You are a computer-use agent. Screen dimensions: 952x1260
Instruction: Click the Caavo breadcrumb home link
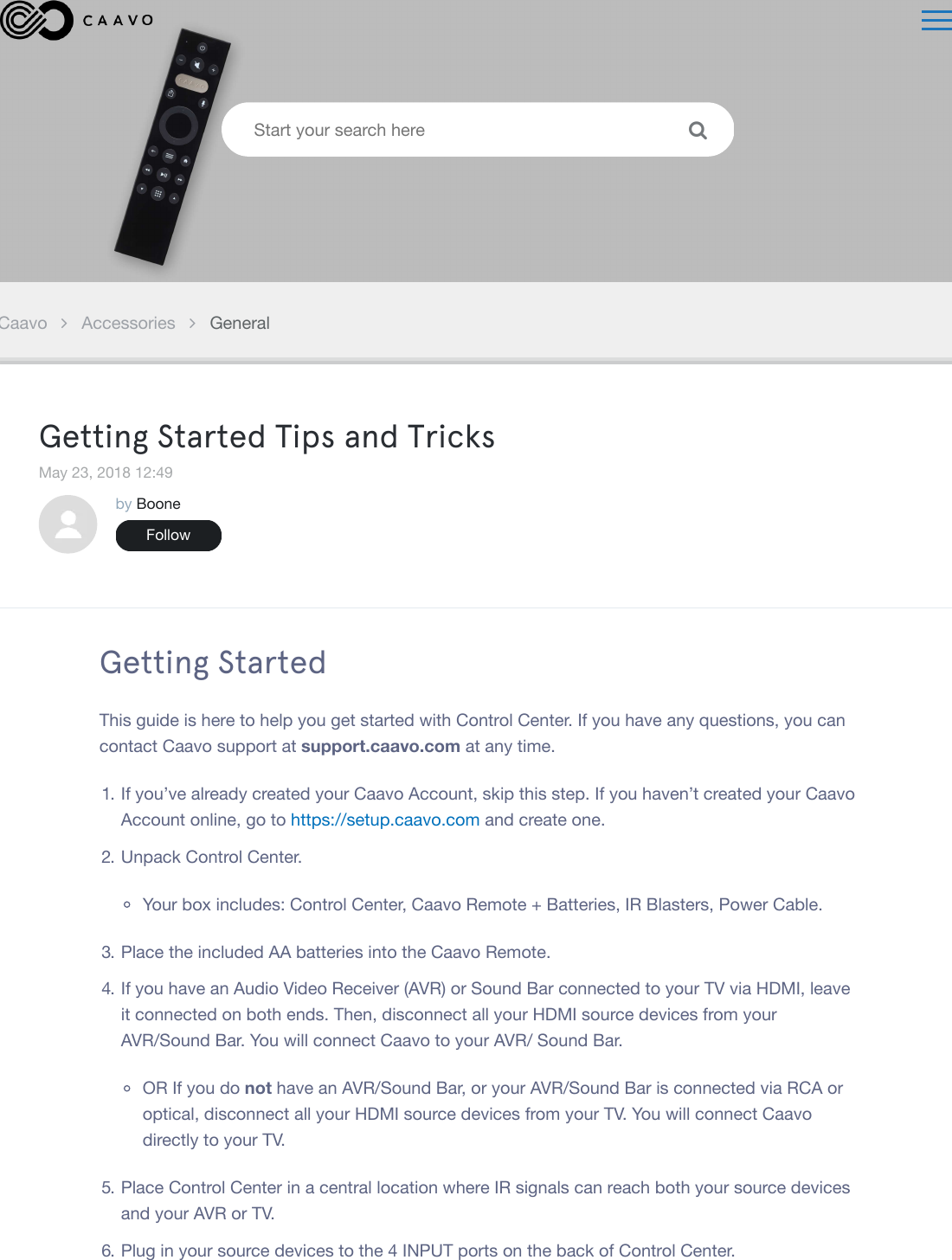(x=23, y=322)
